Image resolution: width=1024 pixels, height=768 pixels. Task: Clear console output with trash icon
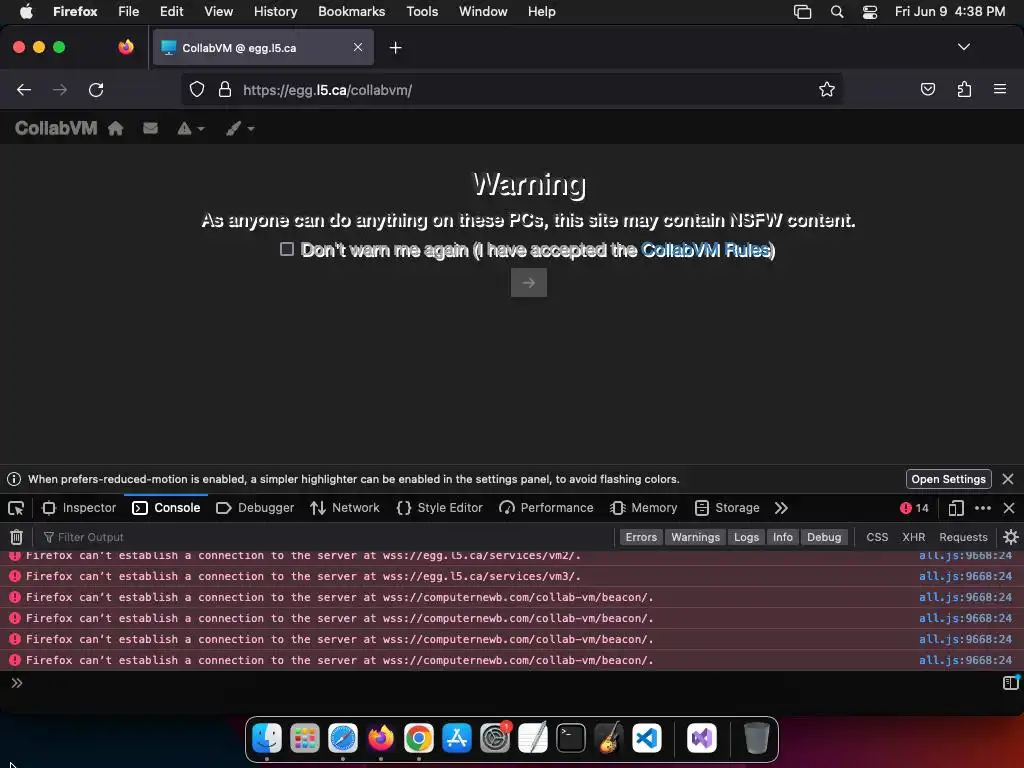[16, 537]
